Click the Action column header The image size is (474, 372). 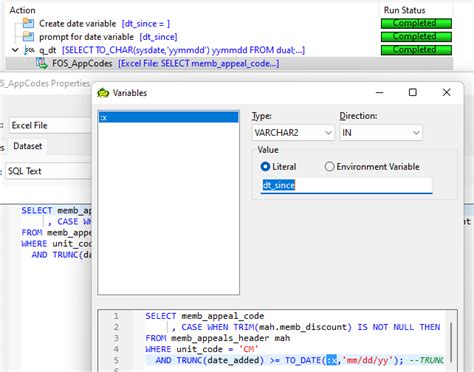pos(22,10)
